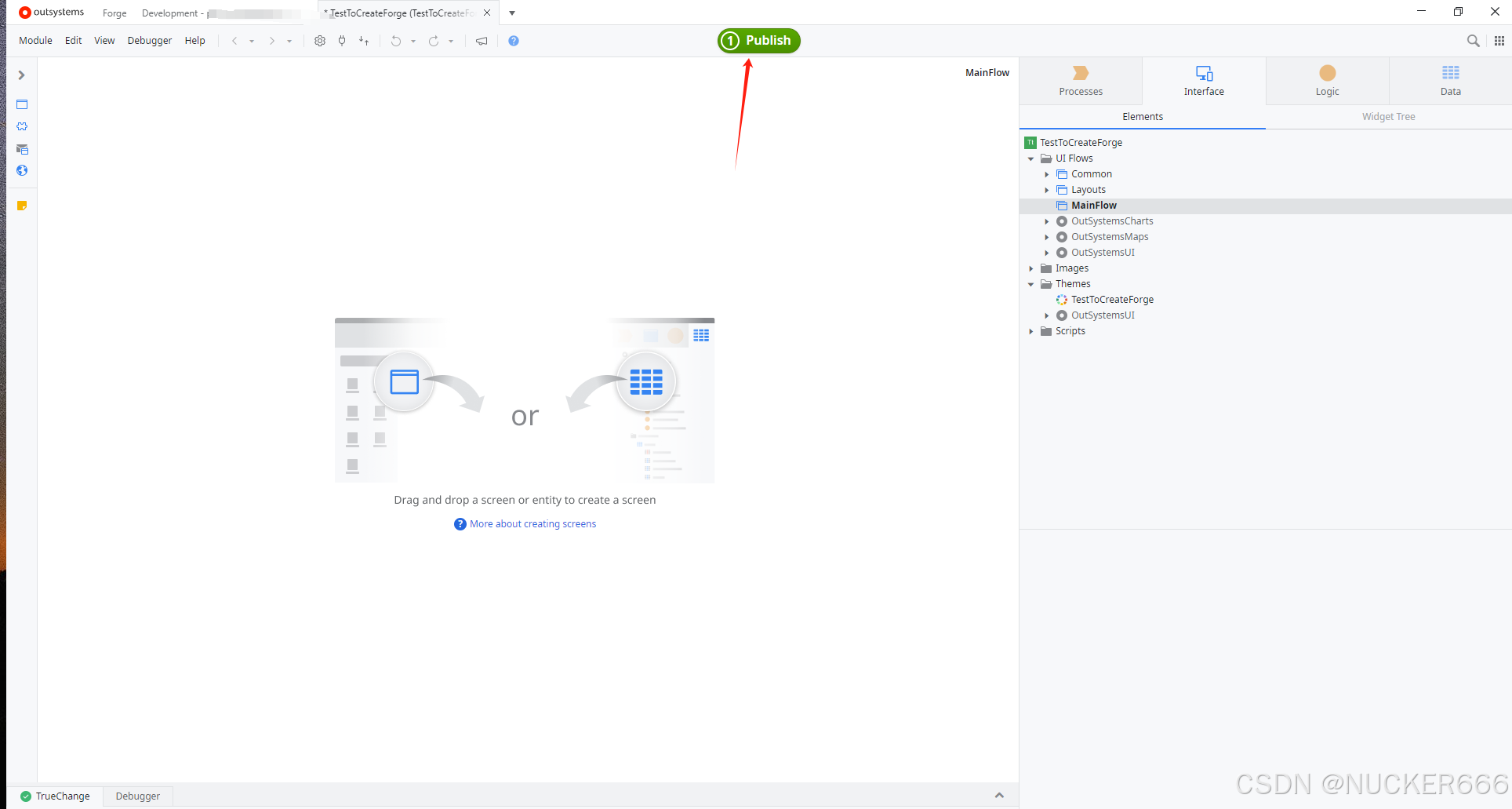Select the globe icon in left sidebar

click(x=22, y=170)
